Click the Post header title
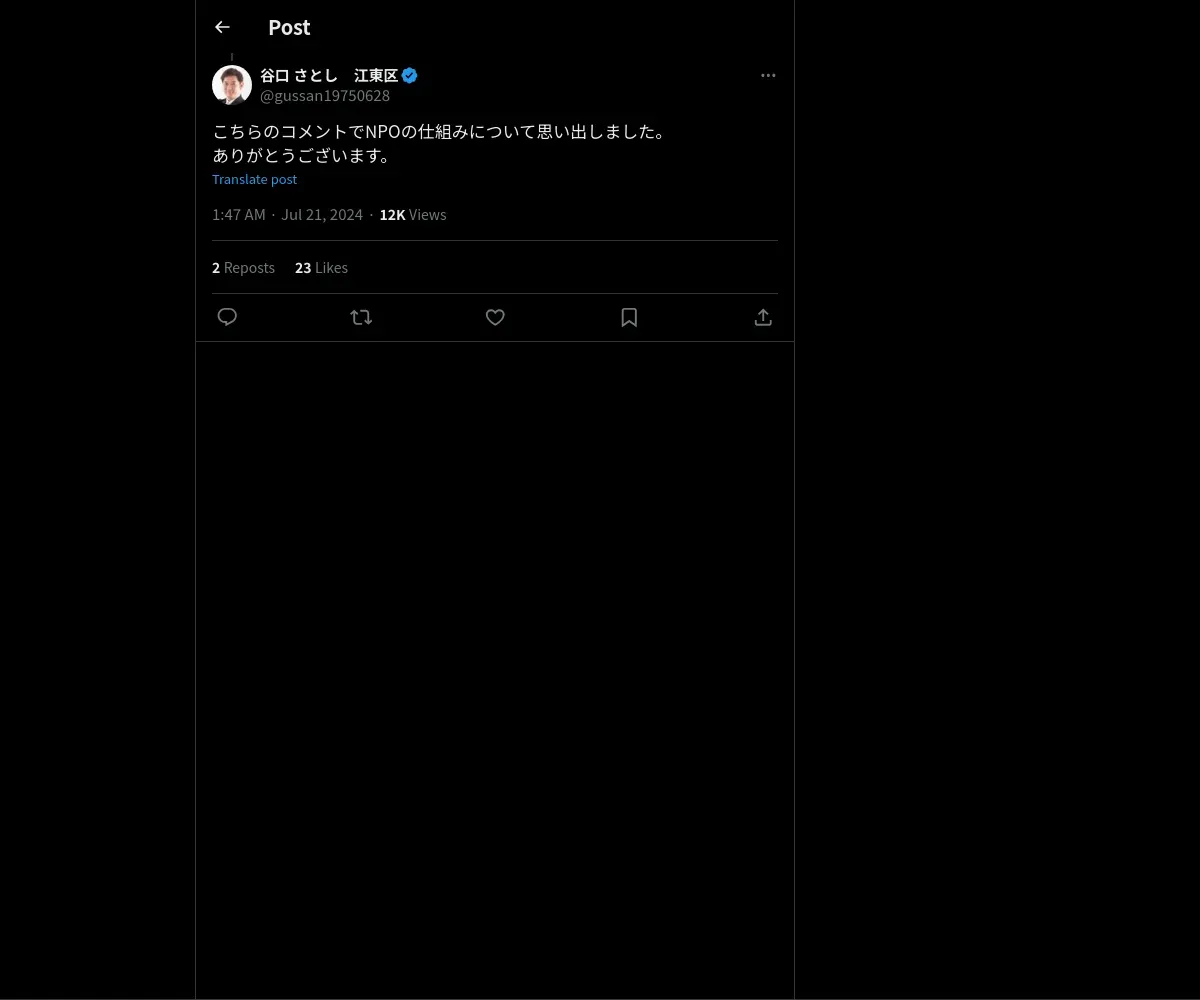1200x1000 pixels. click(289, 28)
